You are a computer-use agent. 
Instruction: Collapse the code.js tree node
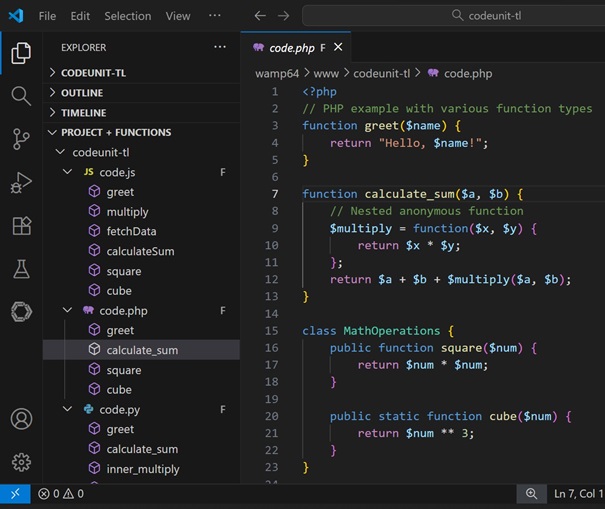click(69, 172)
